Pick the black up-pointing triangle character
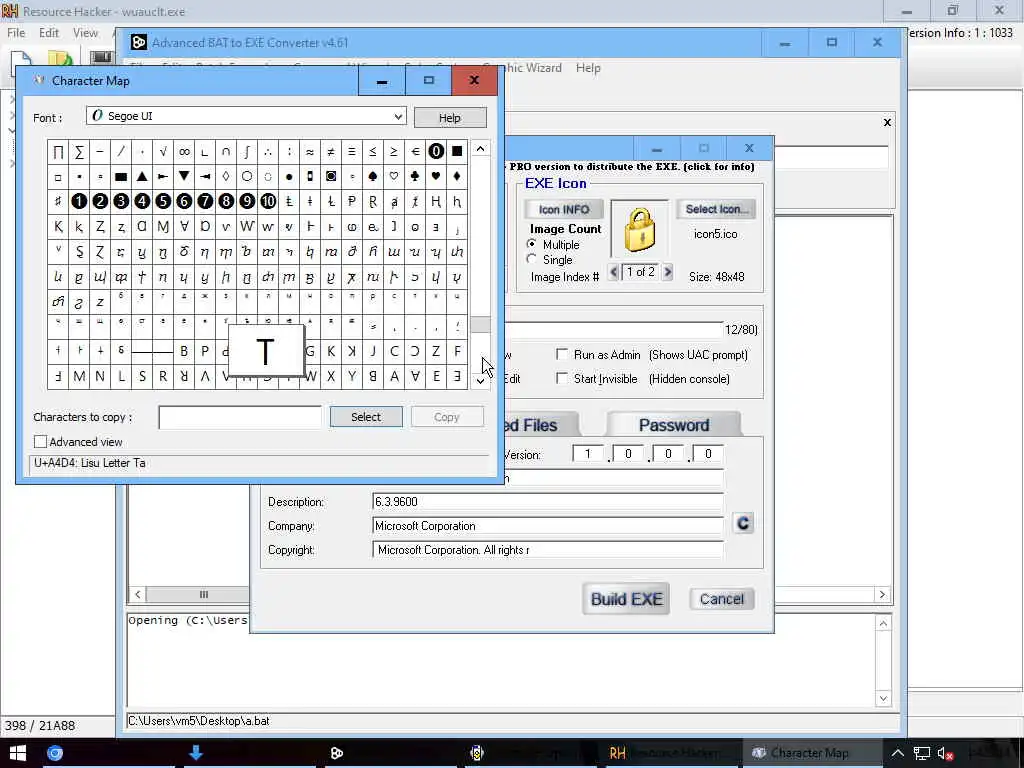 [x=142, y=176]
